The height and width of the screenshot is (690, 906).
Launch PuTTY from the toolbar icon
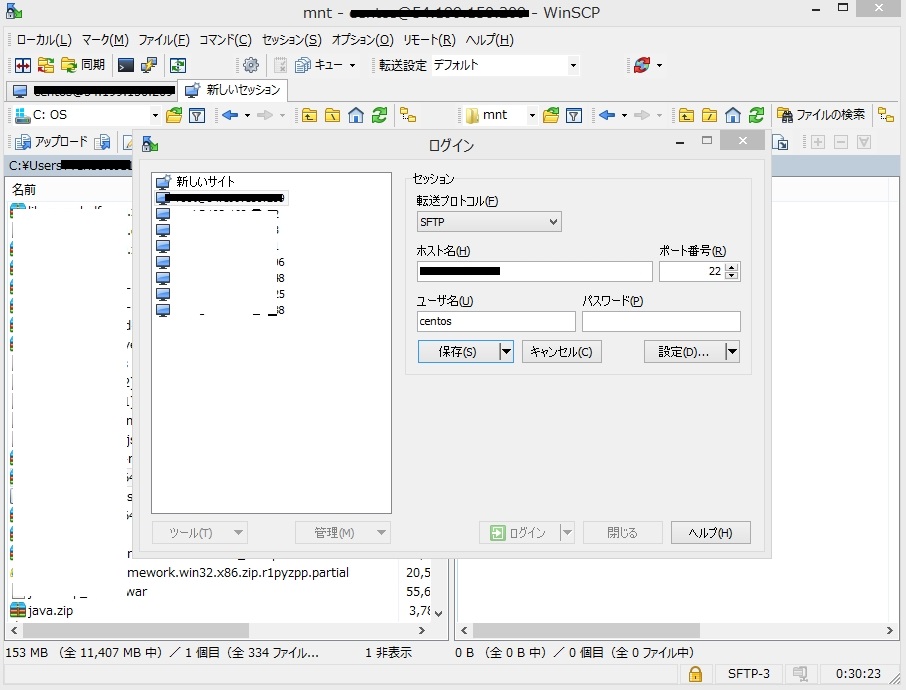(x=148, y=65)
